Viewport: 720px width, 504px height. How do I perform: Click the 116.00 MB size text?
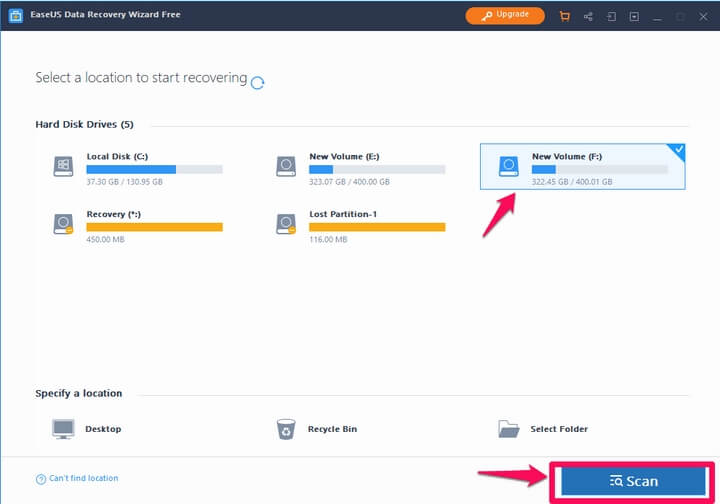(x=328, y=240)
